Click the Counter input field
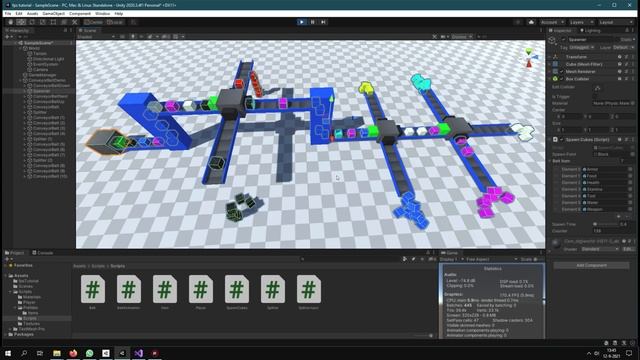Screen dimensions: 640x360 point(613,231)
